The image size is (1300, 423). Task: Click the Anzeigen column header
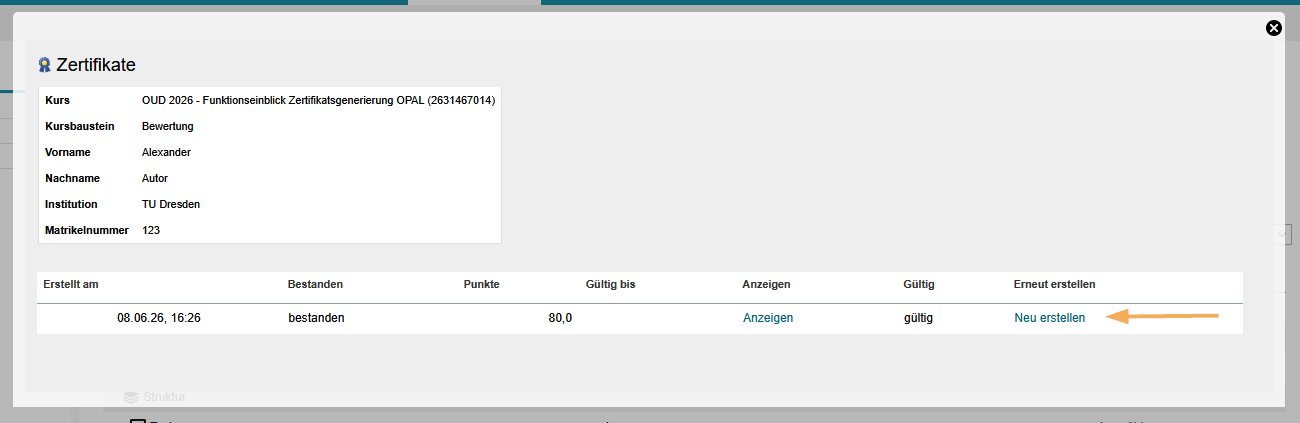(x=768, y=284)
